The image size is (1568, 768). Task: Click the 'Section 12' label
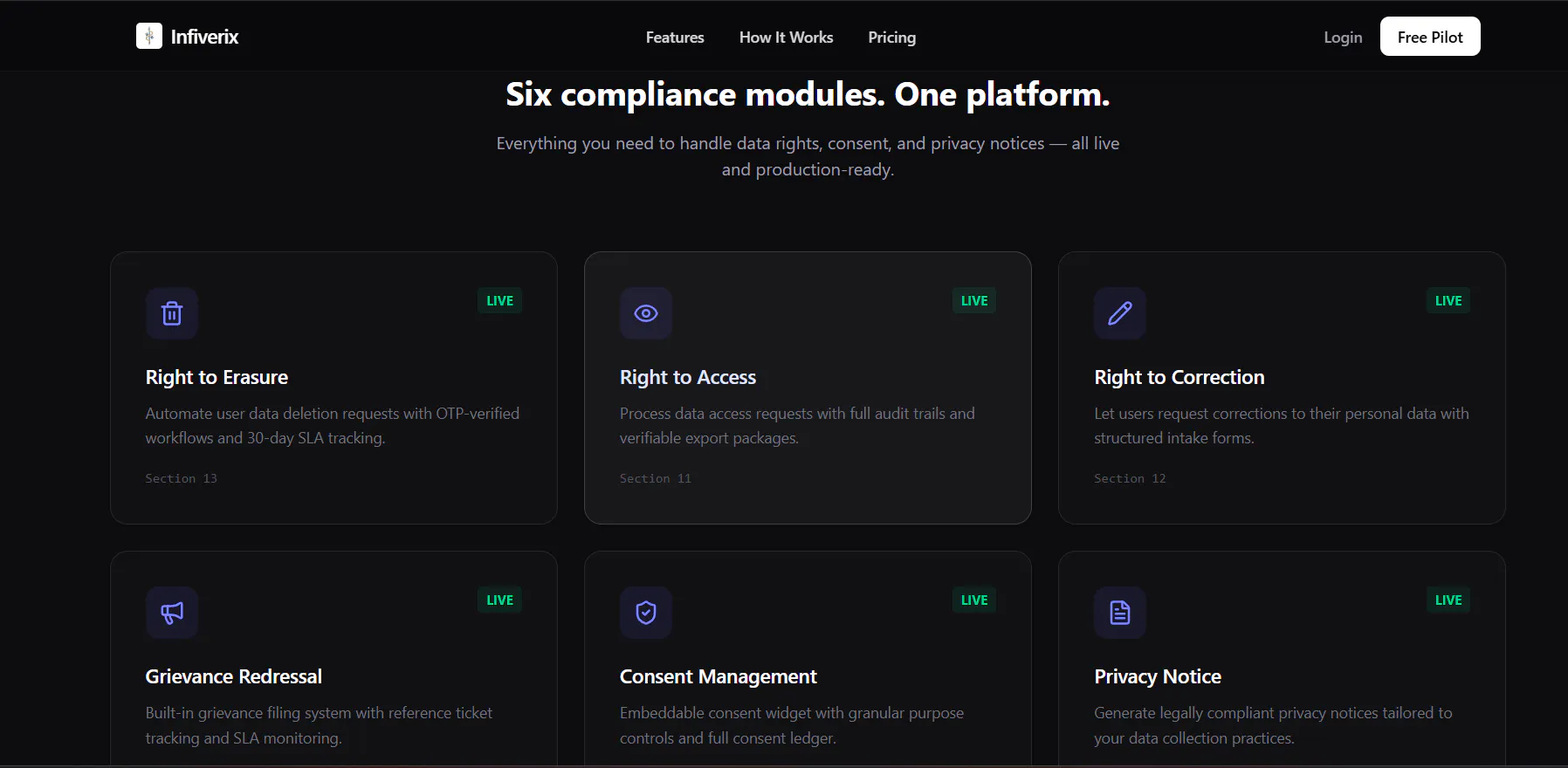click(x=1130, y=478)
